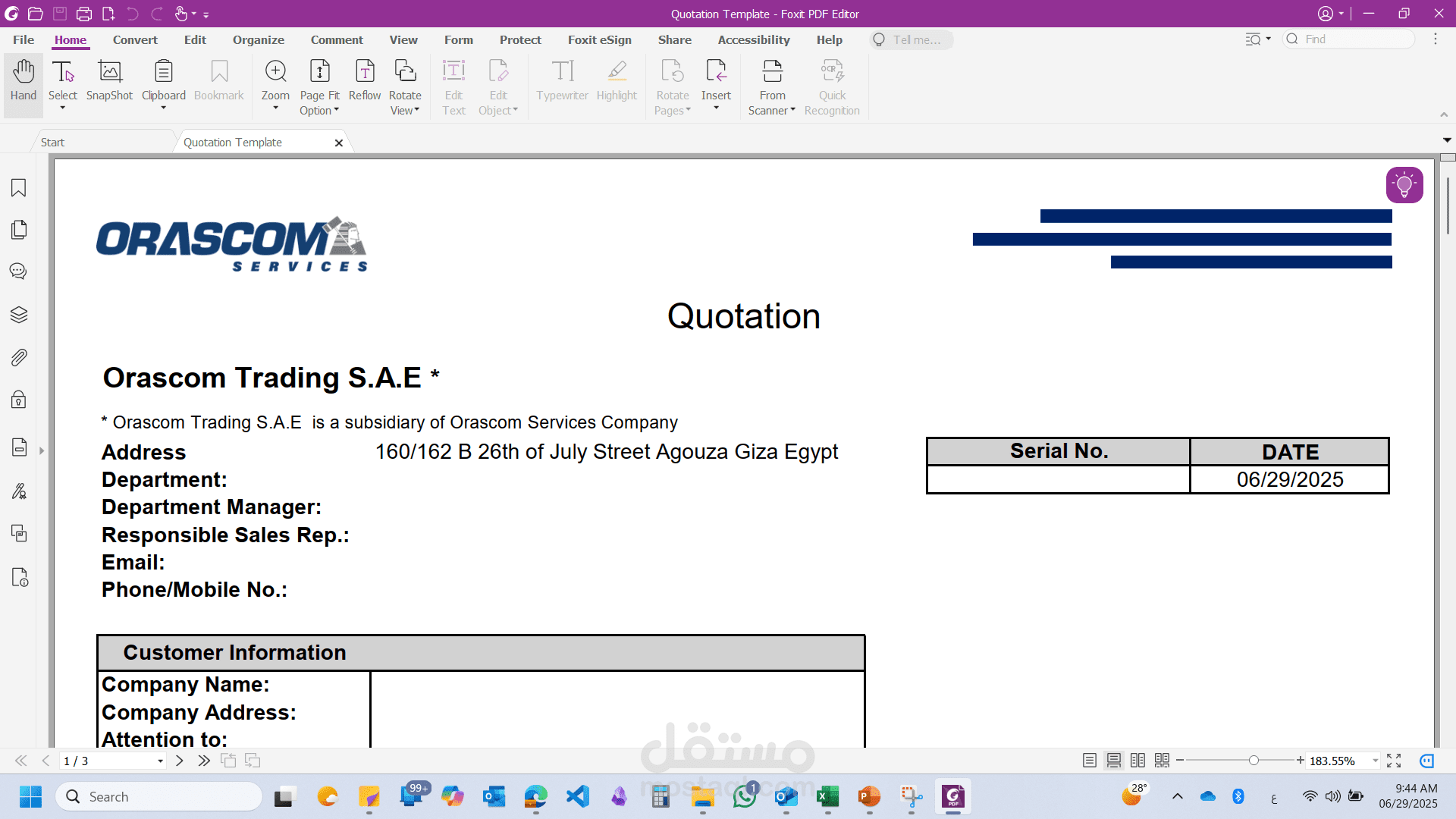Open the File menu

pyautogui.click(x=24, y=39)
